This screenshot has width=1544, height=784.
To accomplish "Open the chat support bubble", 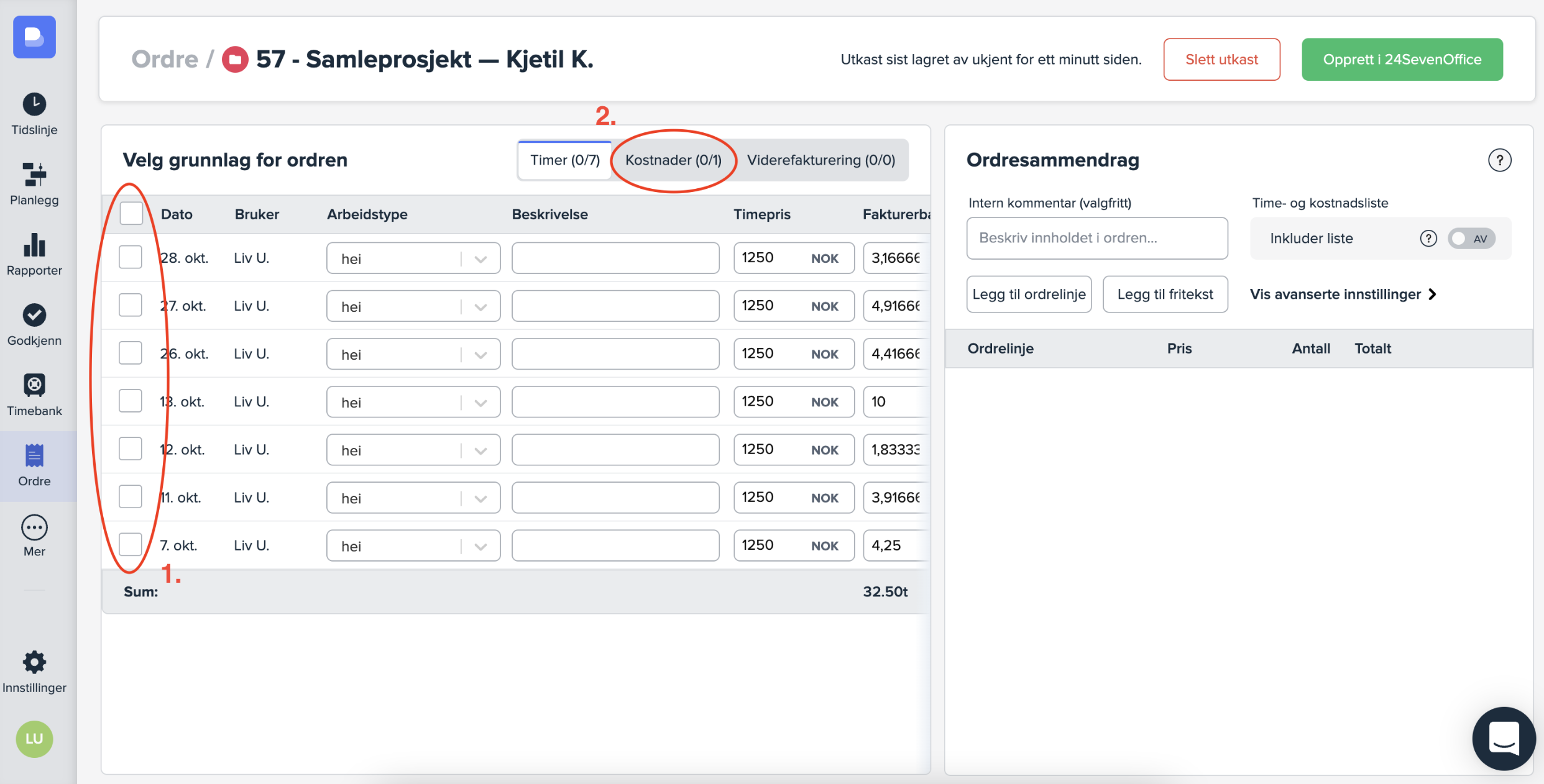I will tap(1503, 738).
